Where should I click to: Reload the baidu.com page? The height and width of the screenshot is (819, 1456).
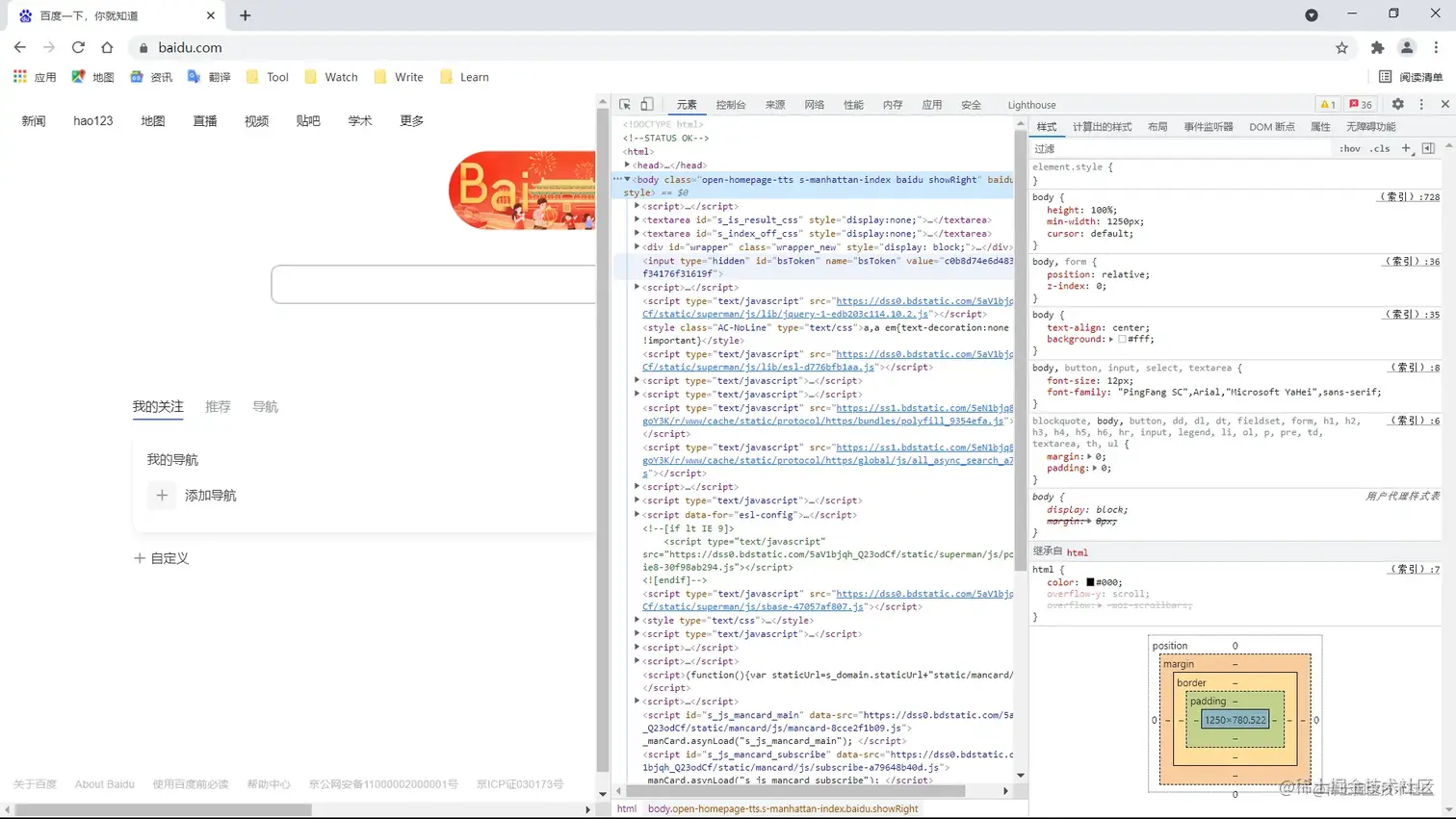[78, 47]
